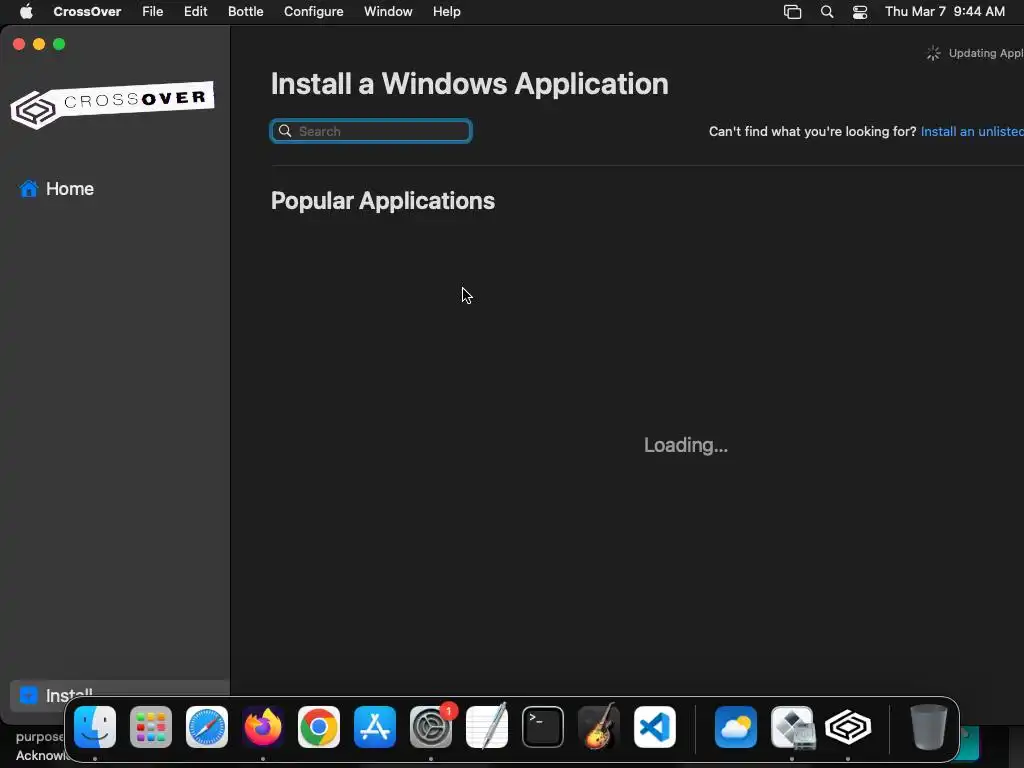
Task: Launch GarageBand from the Dock
Action: pos(599,726)
